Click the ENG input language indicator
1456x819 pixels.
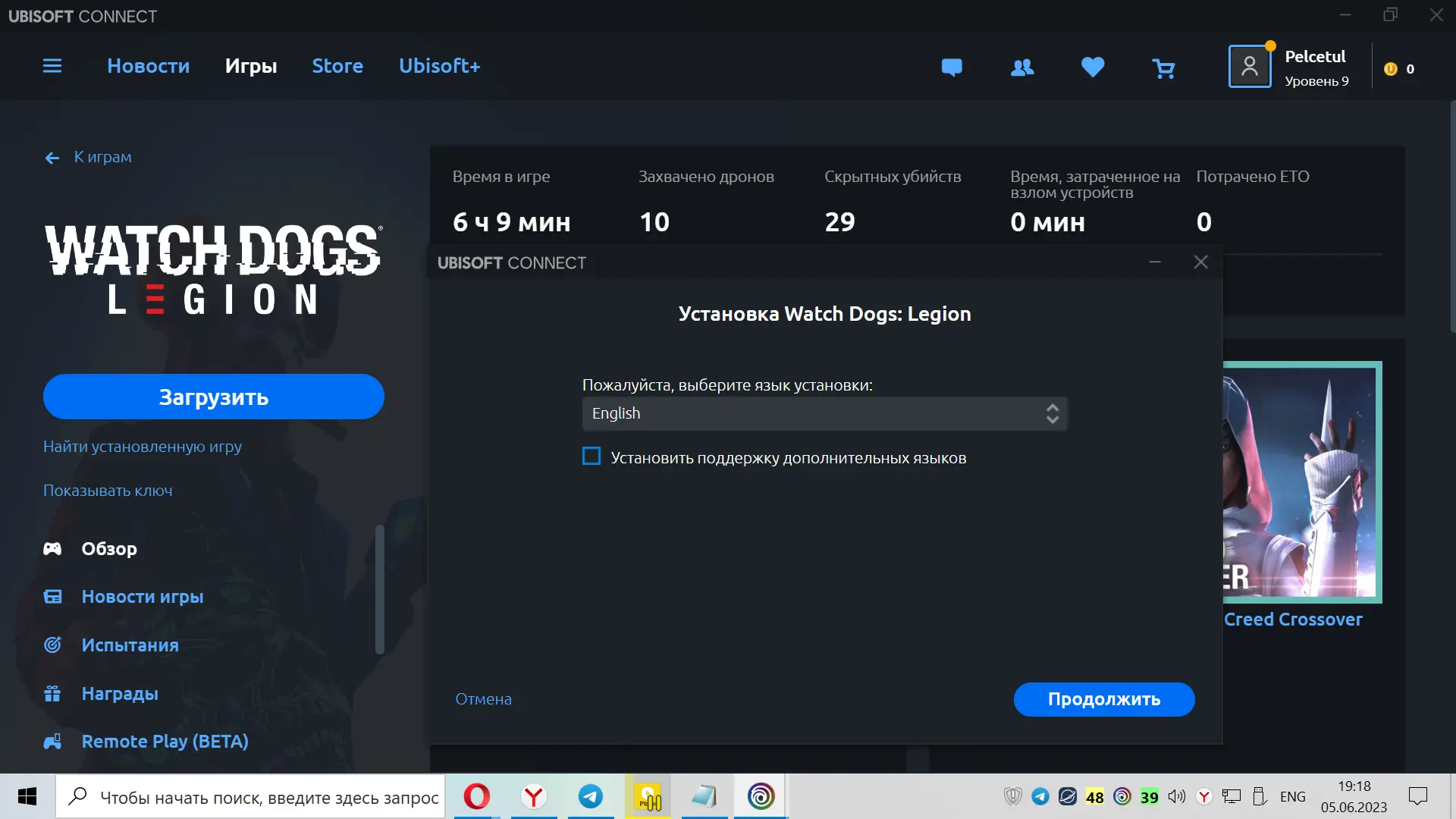1293,796
